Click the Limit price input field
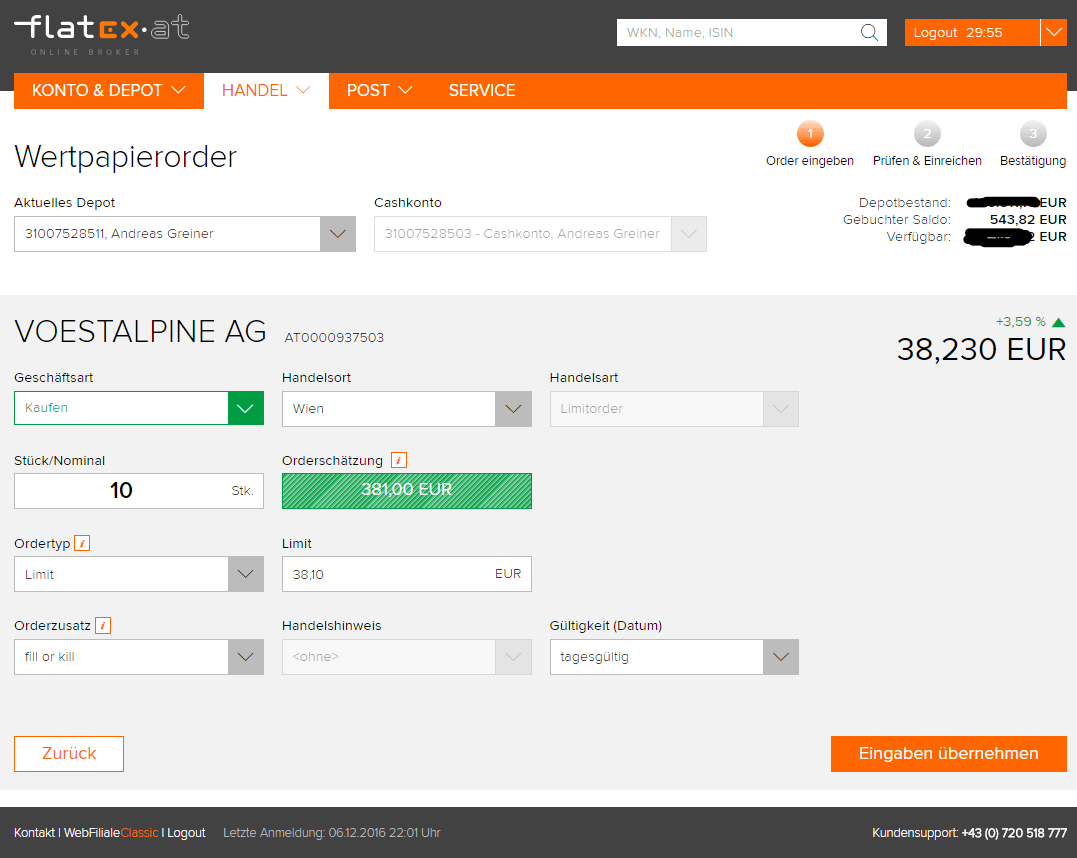 [407, 574]
